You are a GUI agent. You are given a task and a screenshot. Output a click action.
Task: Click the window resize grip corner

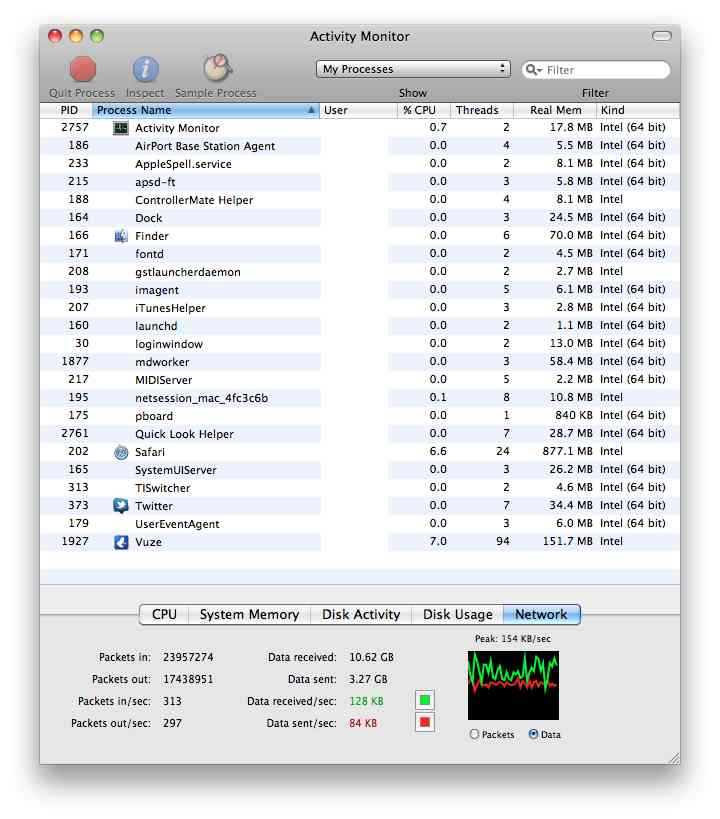coord(674,758)
